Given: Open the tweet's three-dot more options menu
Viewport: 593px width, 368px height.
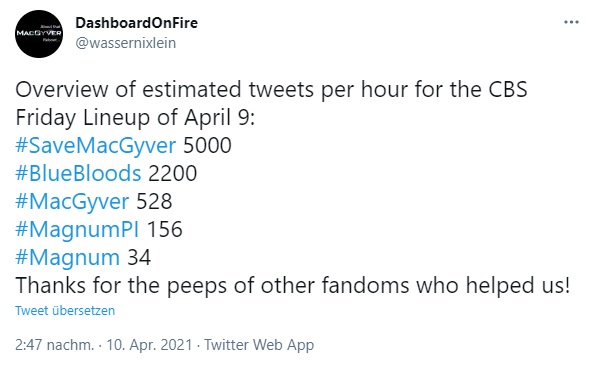Looking at the screenshot, I should pos(571,22).
